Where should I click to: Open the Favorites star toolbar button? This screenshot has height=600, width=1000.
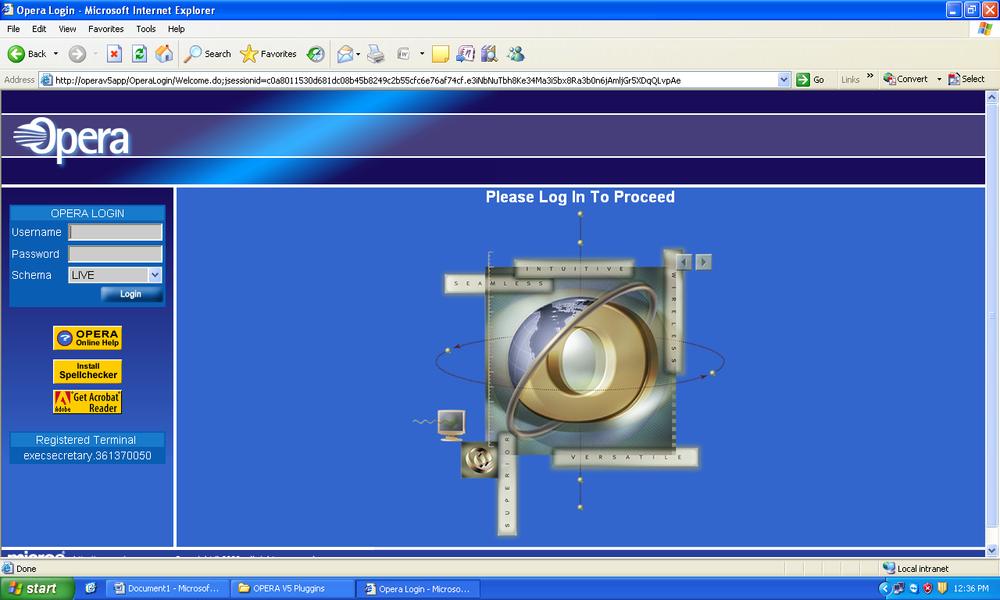pyautogui.click(x=268, y=54)
